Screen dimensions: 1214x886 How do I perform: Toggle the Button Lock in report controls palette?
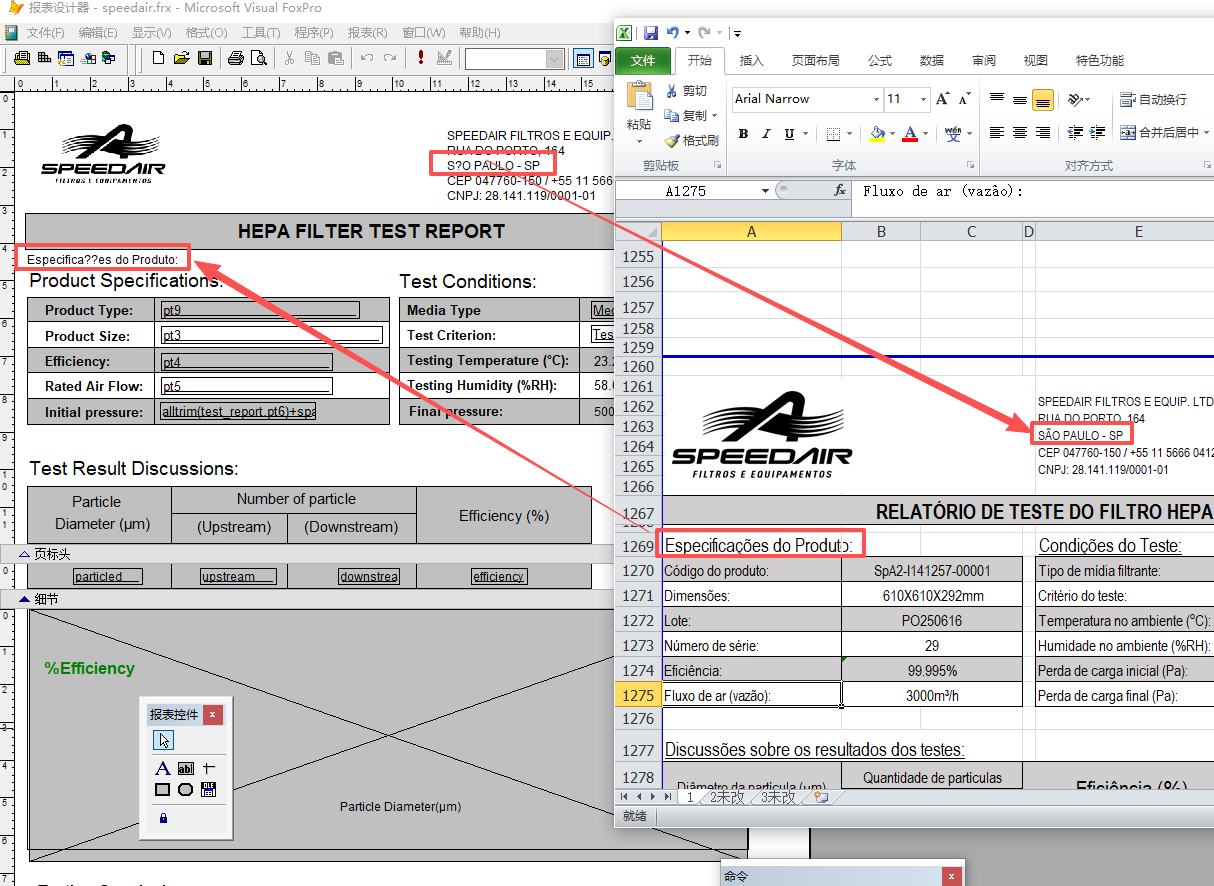[x=163, y=818]
